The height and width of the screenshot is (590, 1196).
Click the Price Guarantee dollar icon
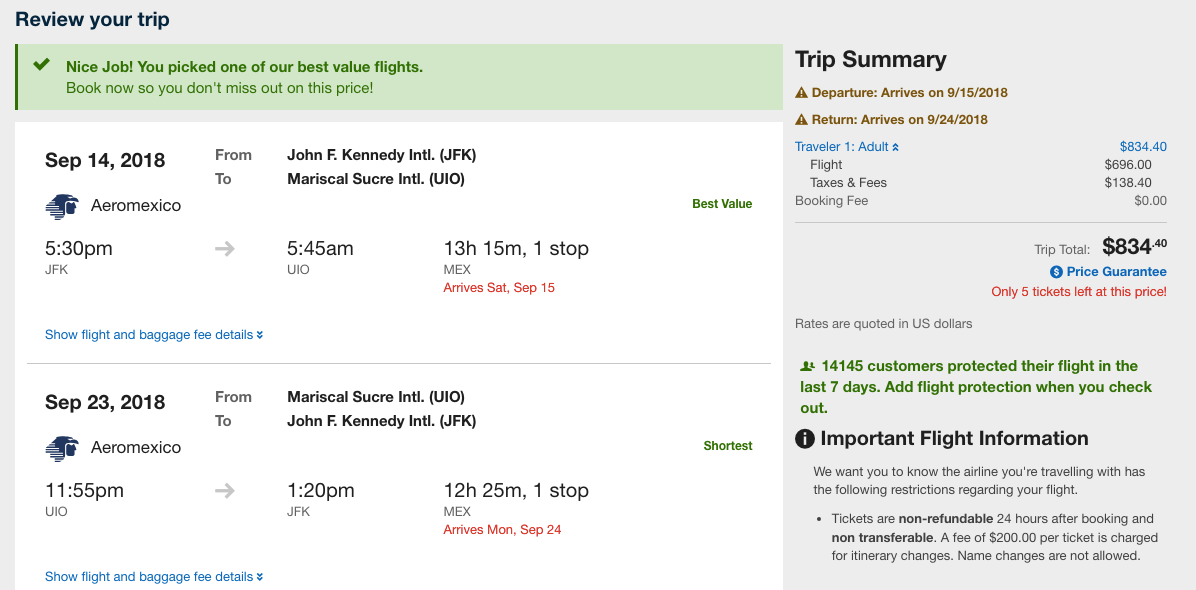[x=1056, y=272]
